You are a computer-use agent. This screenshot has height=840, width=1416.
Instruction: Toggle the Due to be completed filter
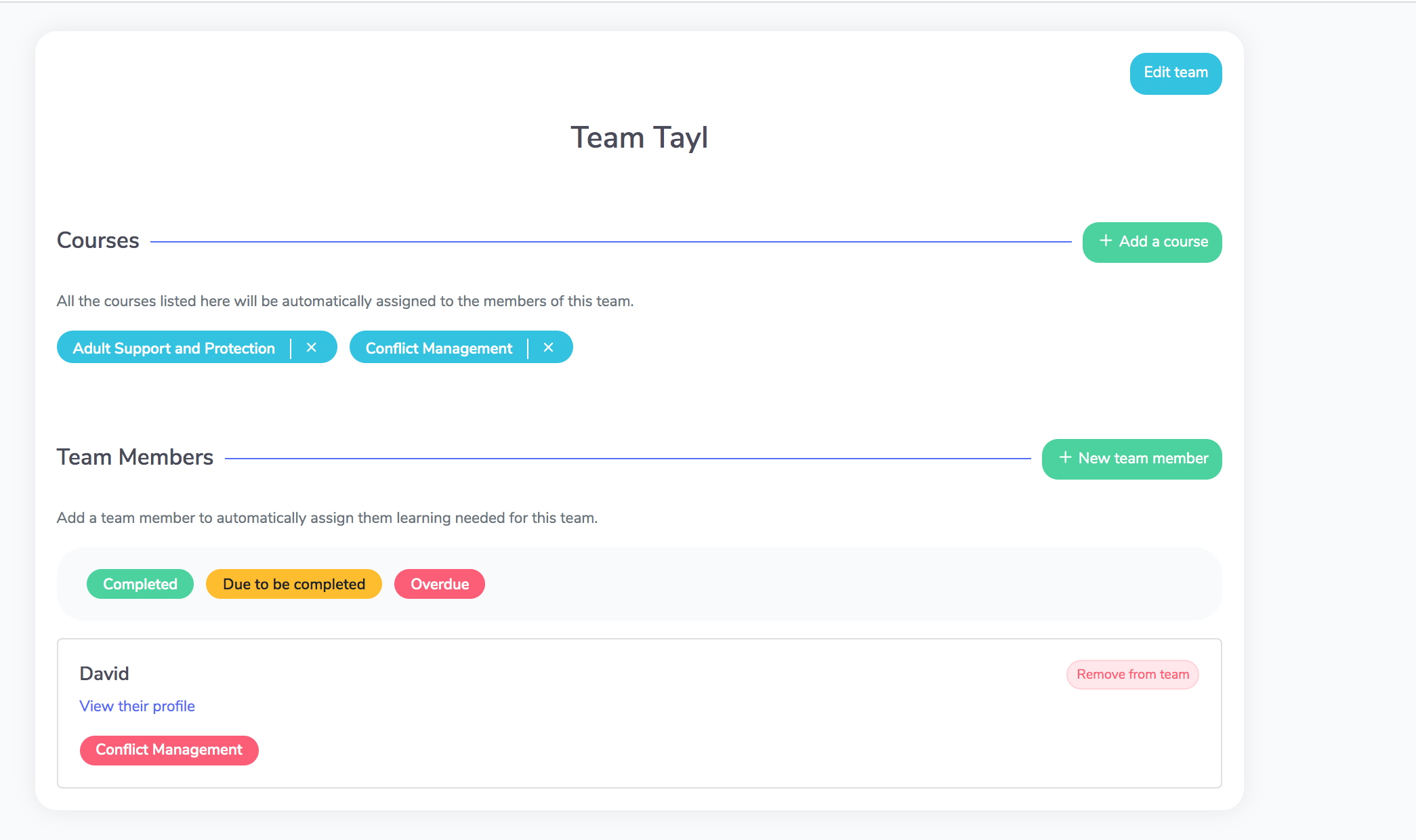(x=293, y=584)
